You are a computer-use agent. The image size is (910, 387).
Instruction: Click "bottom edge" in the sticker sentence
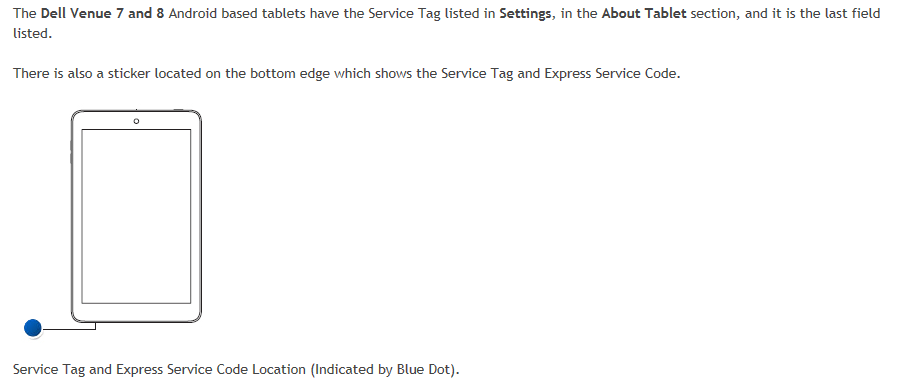(290, 74)
